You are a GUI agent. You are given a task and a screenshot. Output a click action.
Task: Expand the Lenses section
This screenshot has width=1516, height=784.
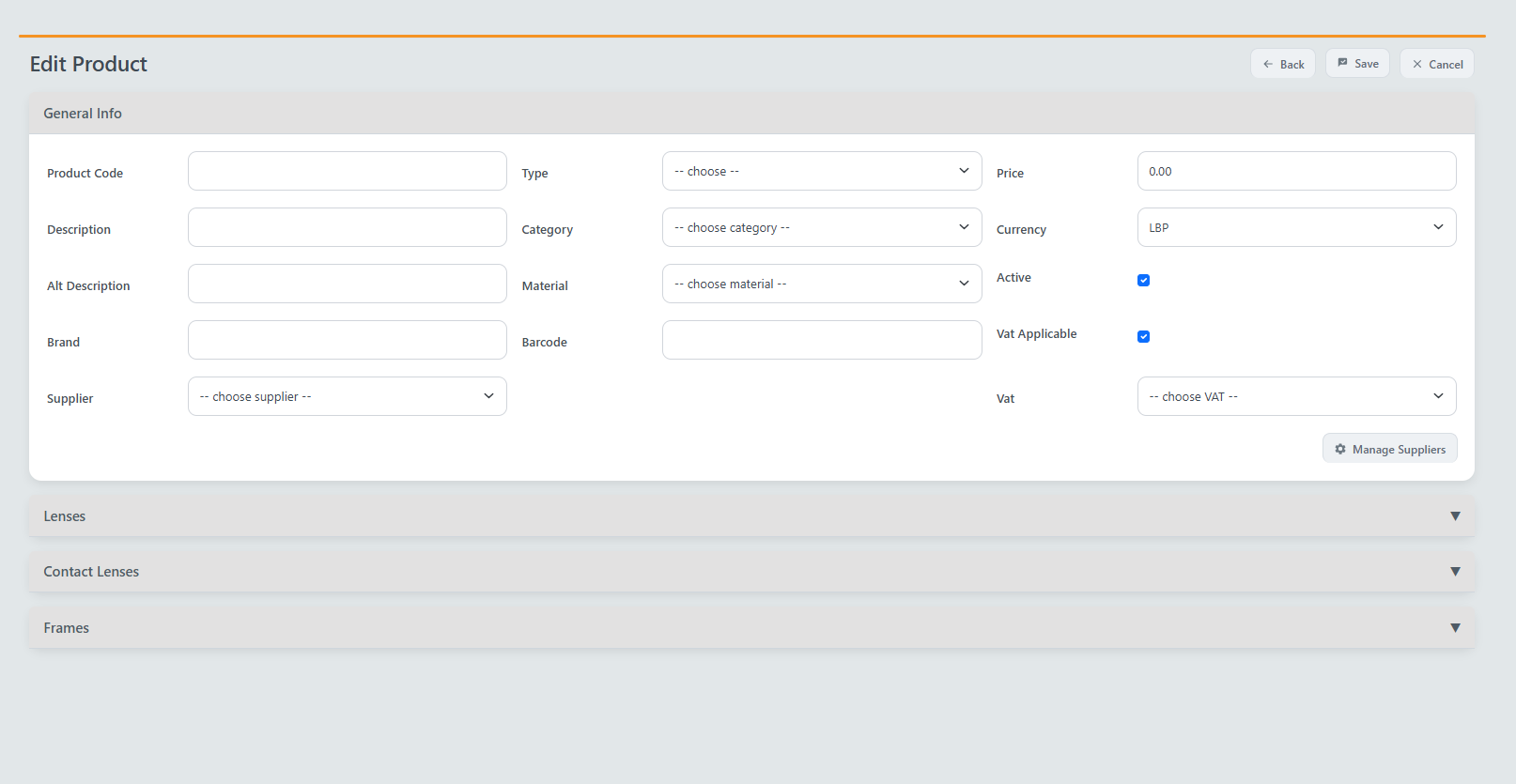pos(751,516)
